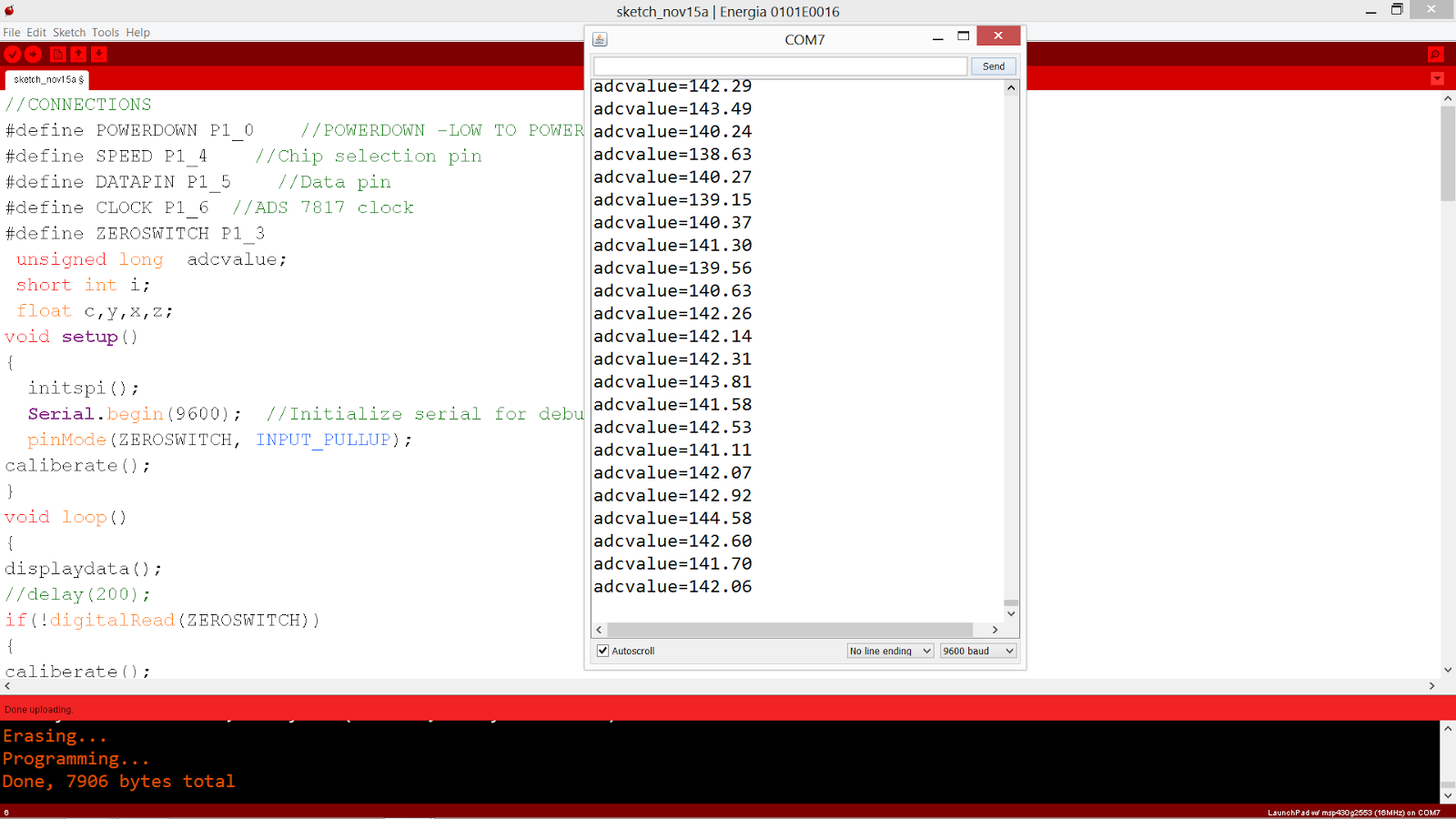
Task: Click the serial monitor horizontal scrollbar
Action: [792, 629]
